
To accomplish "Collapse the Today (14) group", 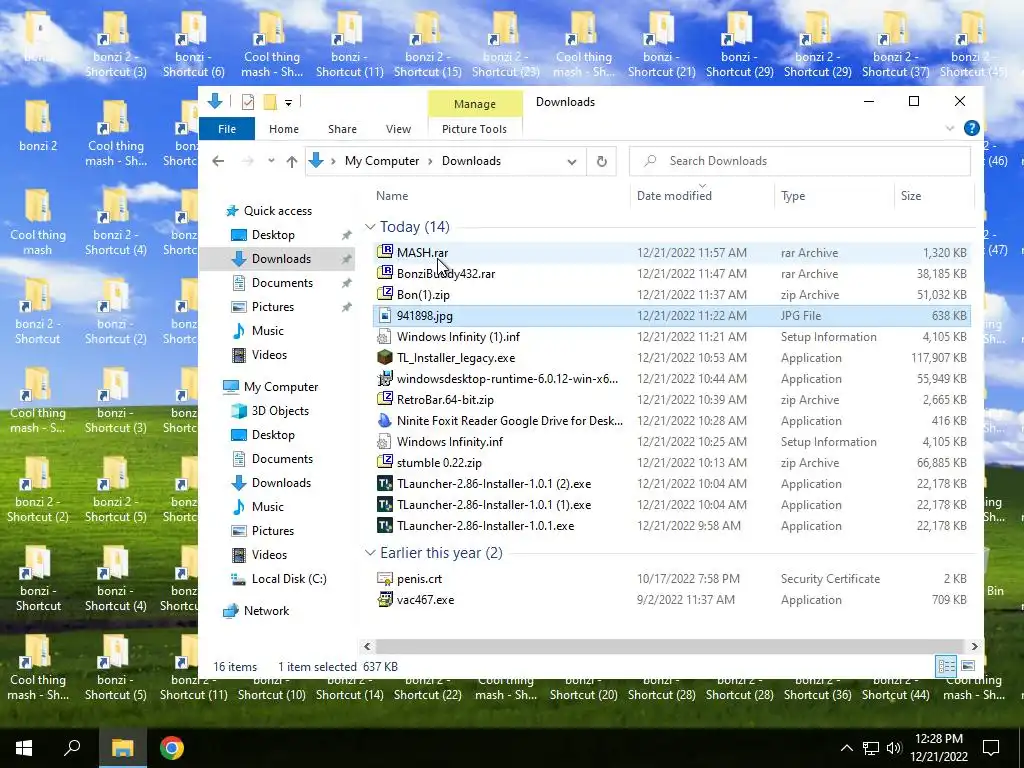I will pos(370,227).
